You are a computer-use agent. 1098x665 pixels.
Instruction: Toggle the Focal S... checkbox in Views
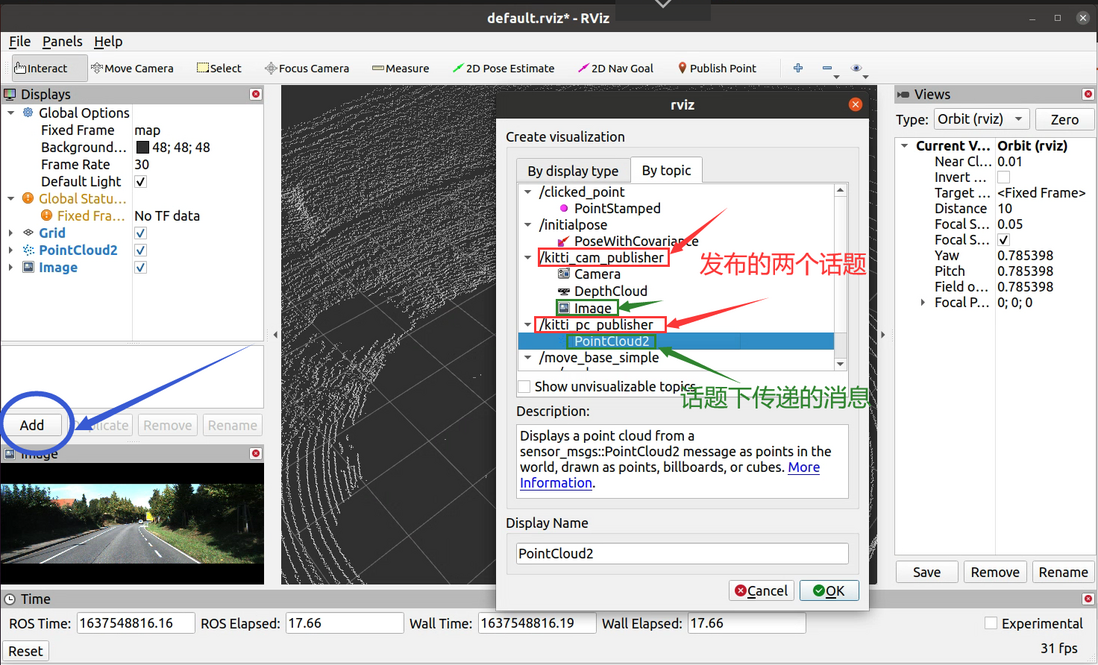[1003, 239]
